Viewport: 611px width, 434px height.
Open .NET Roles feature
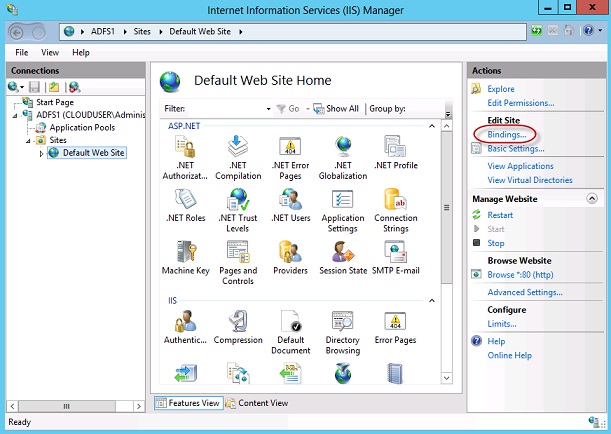[x=185, y=205]
